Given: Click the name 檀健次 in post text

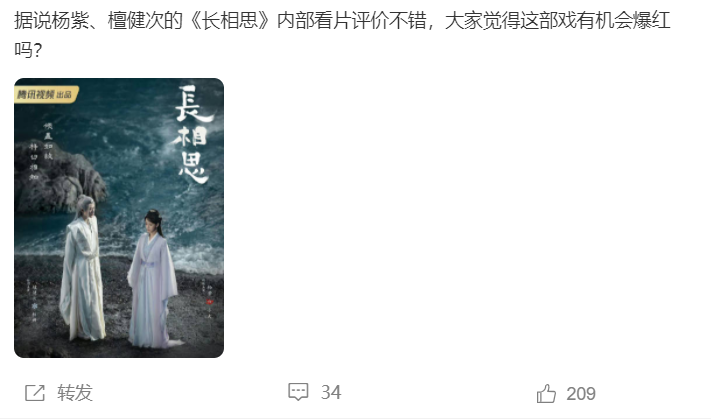Looking at the screenshot, I should (136, 20).
